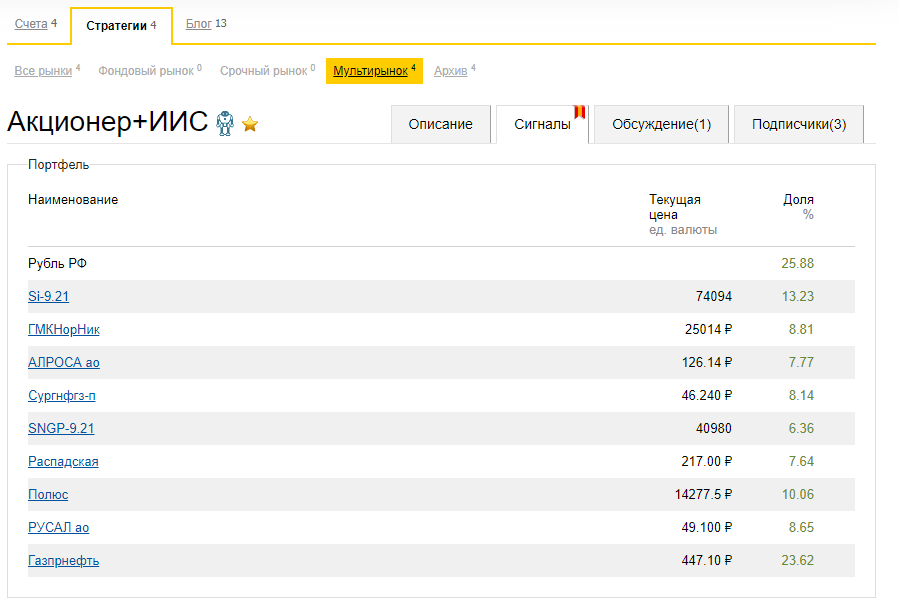Click the red bookmark flag on Сигналы tab
This screenshot has width=899, height=606.
pyautogui.click(x=580, y=112)
